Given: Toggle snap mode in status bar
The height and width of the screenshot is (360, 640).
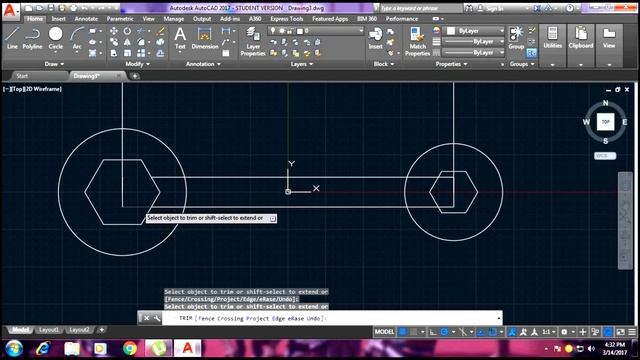Looking at the screenshot, I should tap(413, 332).
